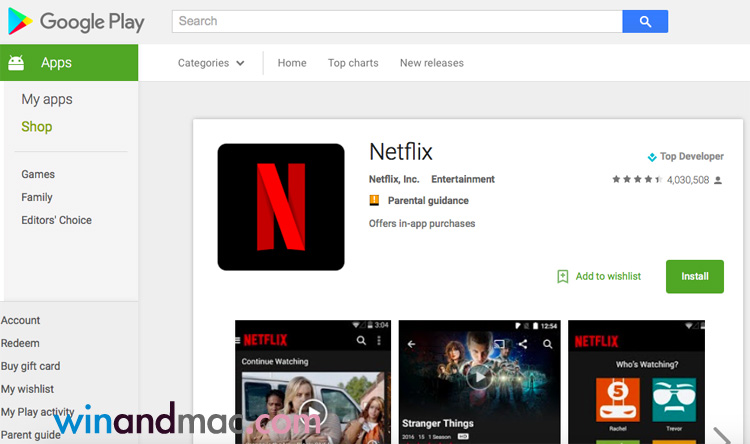The width and height of the screenshot is (750, 444).
Task: Click the Entertainment category link
Action: click(x=463, y=179)
